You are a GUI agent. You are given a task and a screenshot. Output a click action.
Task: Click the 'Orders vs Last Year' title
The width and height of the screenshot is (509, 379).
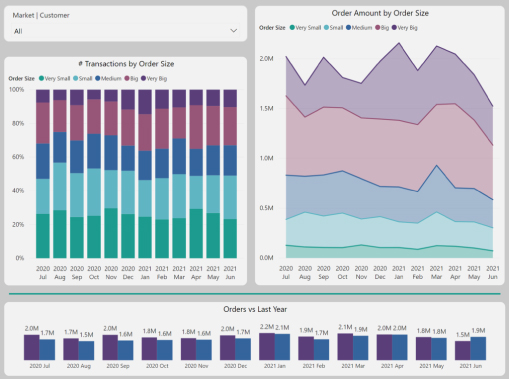point(255,309)
